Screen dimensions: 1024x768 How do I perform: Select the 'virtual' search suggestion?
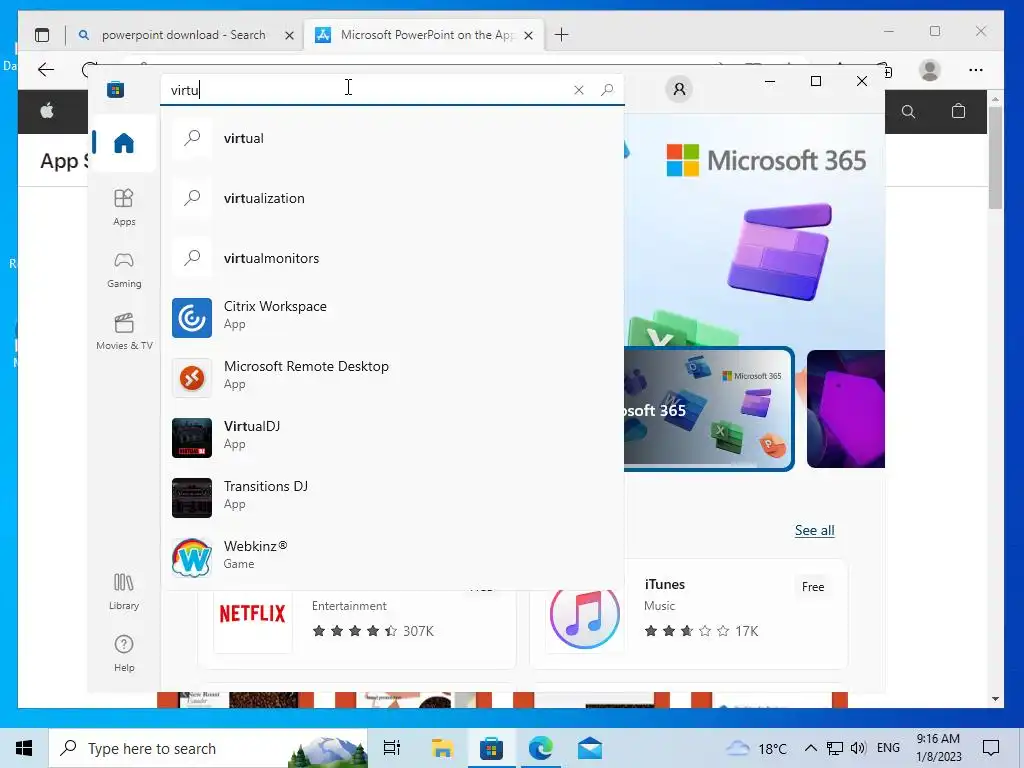[x=392, y=138]
